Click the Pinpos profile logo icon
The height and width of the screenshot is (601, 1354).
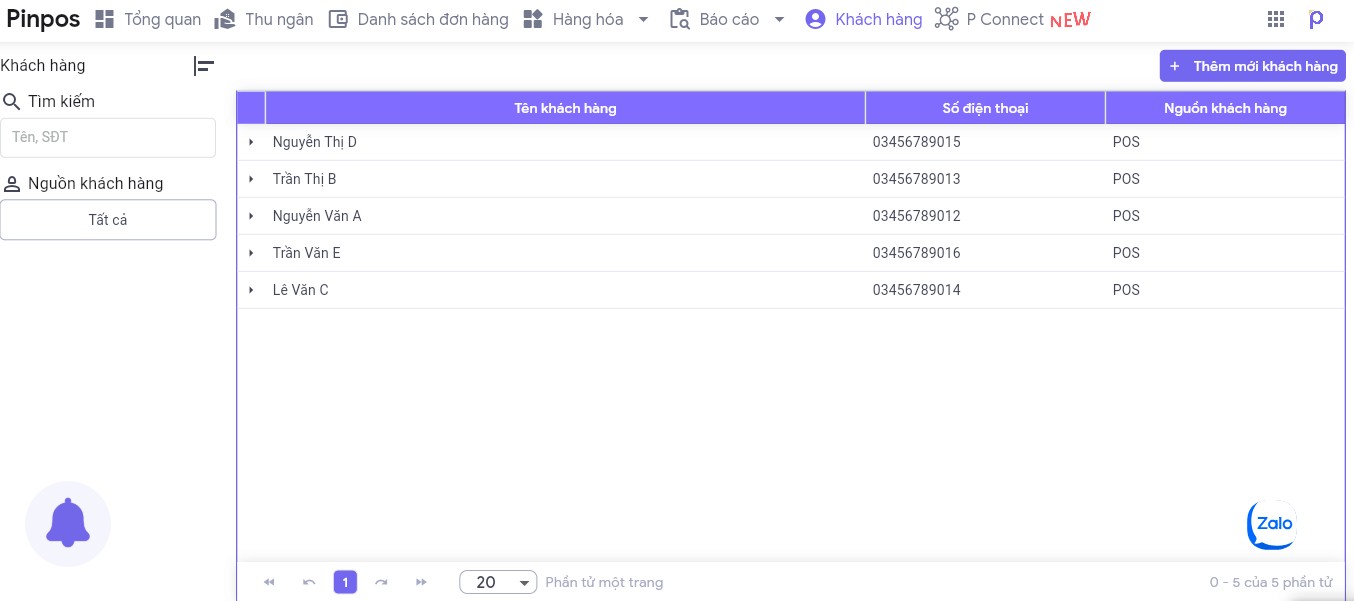pyautogui.click(x=1316, y=19)
